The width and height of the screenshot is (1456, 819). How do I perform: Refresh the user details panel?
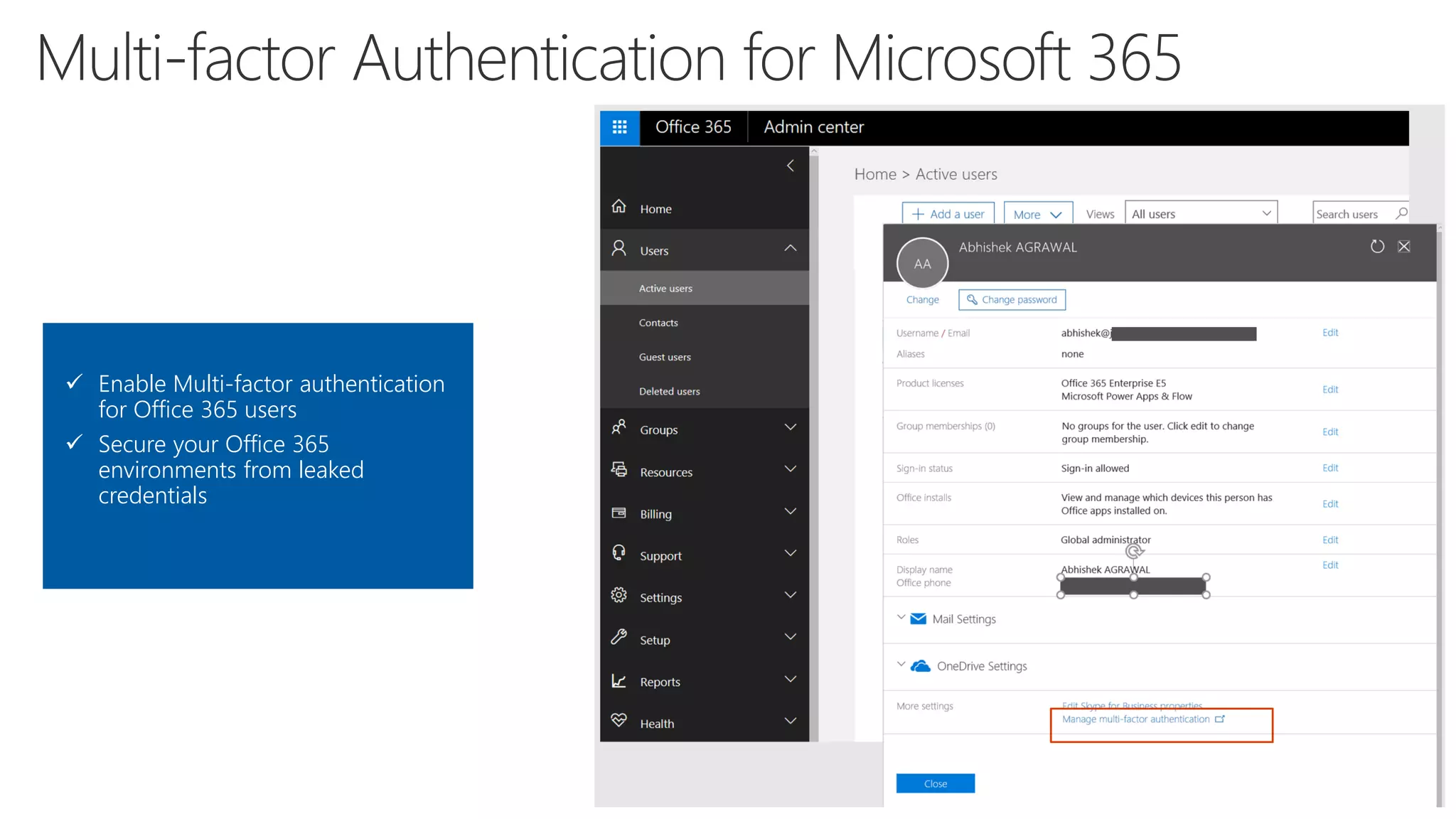coord(1377,247)
